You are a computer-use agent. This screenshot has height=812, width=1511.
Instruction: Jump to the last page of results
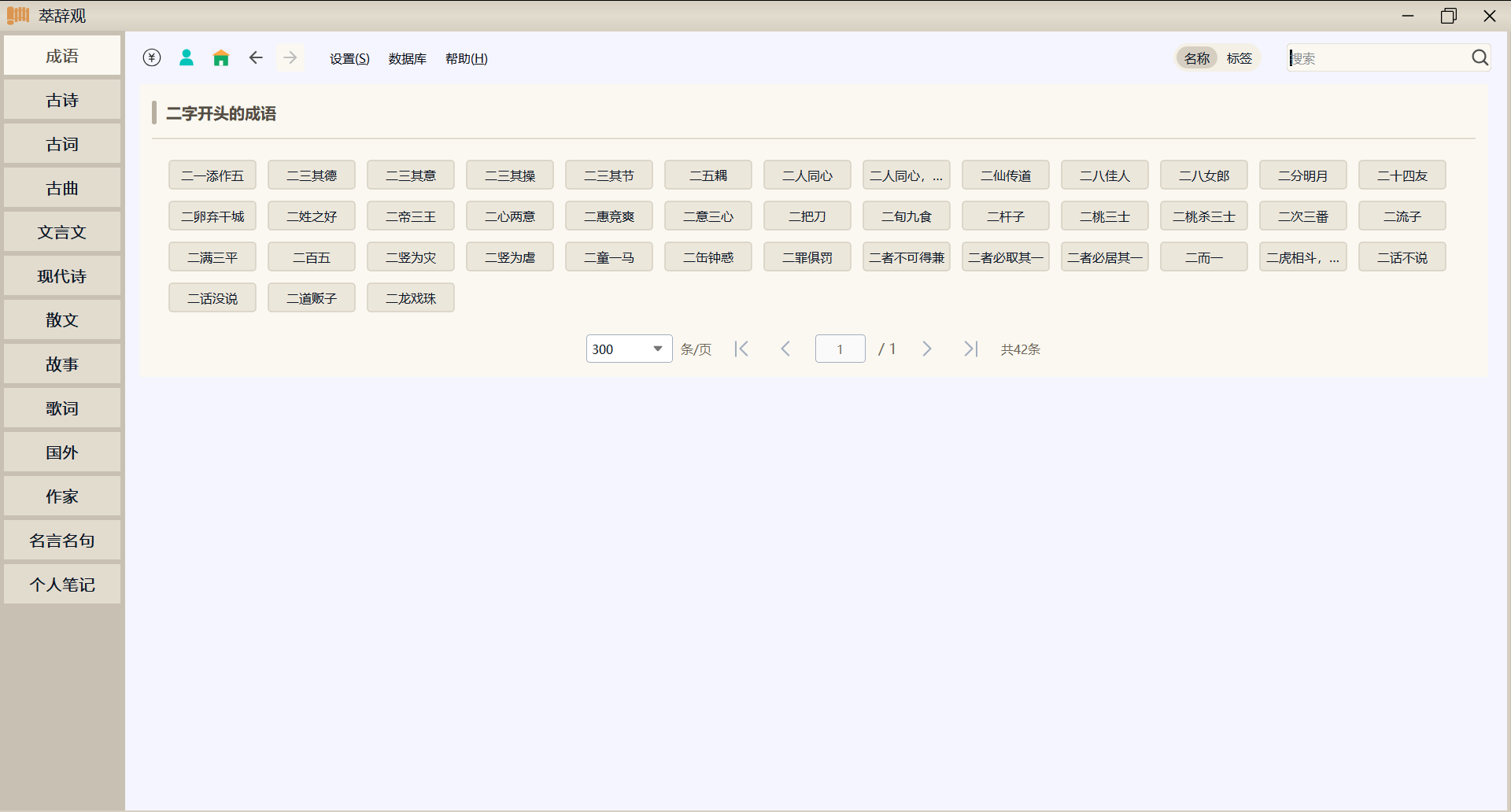coord(971,349)
